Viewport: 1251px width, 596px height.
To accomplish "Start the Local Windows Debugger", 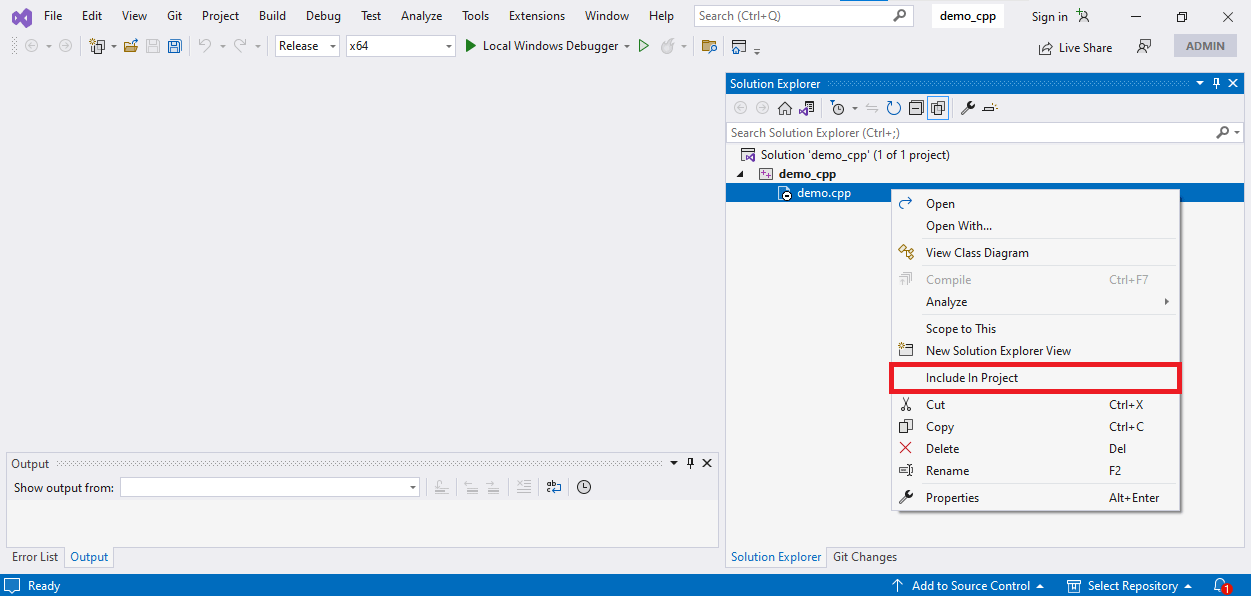I will (x=541, y=46).
